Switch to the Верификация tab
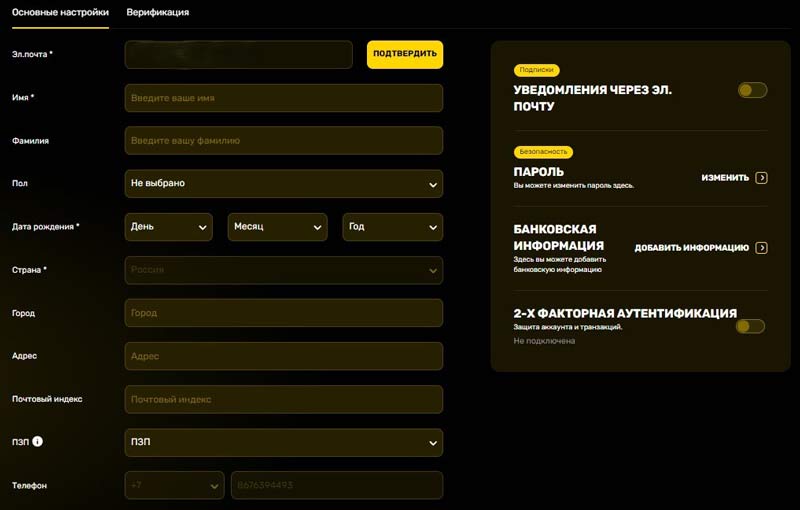Viewport: 800px width, 510px height. tap(157, 12)
